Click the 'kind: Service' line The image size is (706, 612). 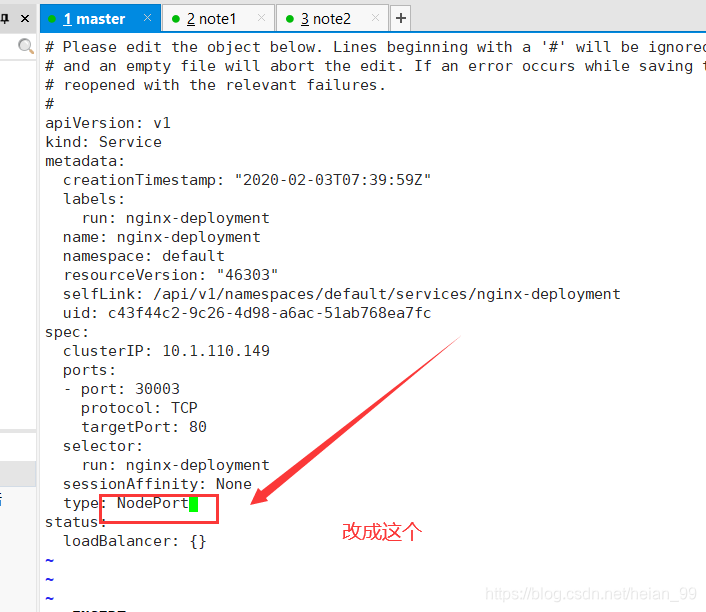coord(104,142)
